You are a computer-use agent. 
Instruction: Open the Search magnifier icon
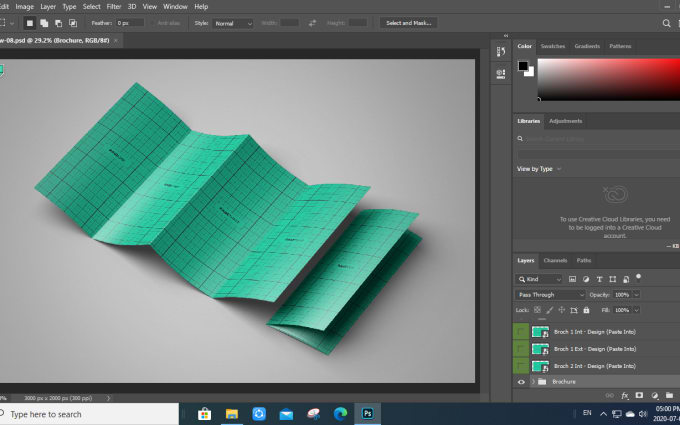pos(666,23)
